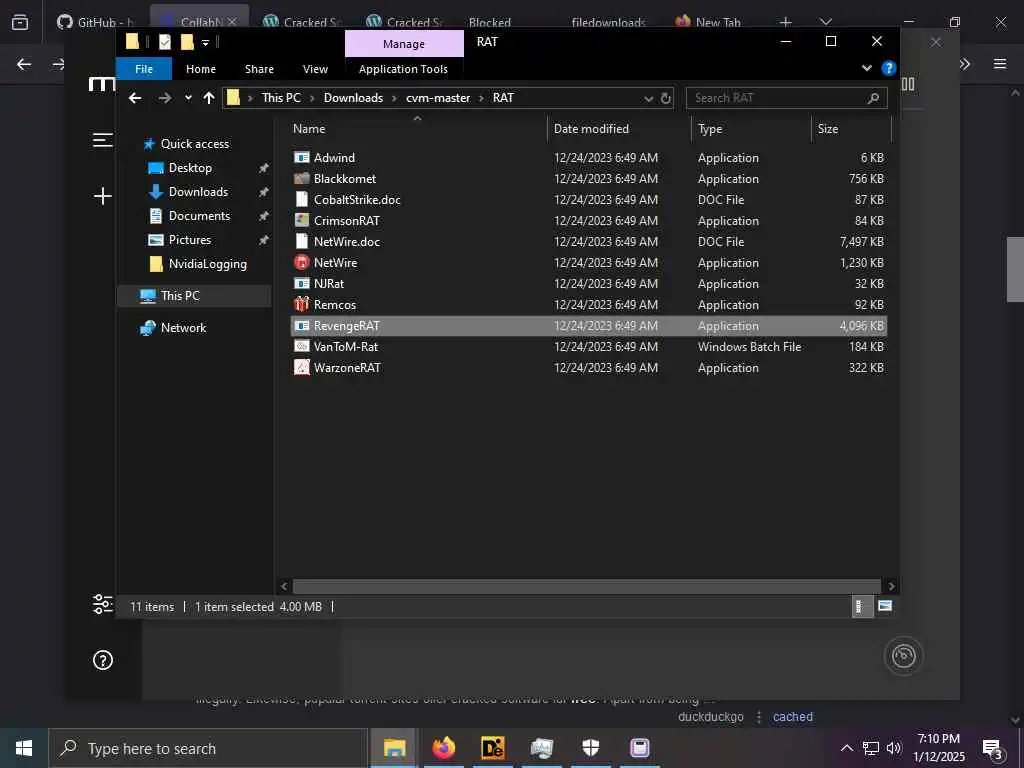Open Firefox from the taskbar
The width and height of the screenshot is (1024, 768).
coord(443,748)
